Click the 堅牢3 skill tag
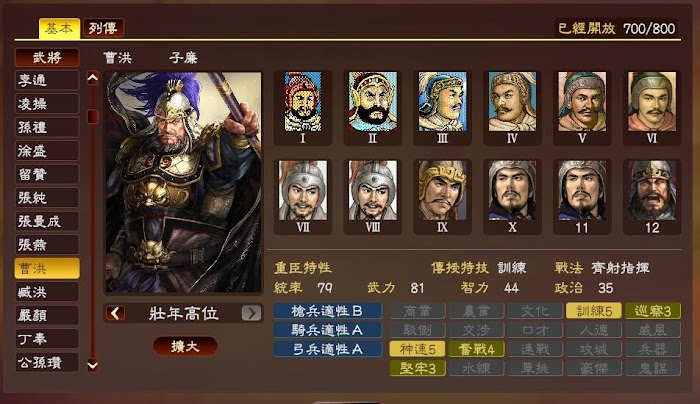Screen dimensions: 700x404 tap(417, 368)
